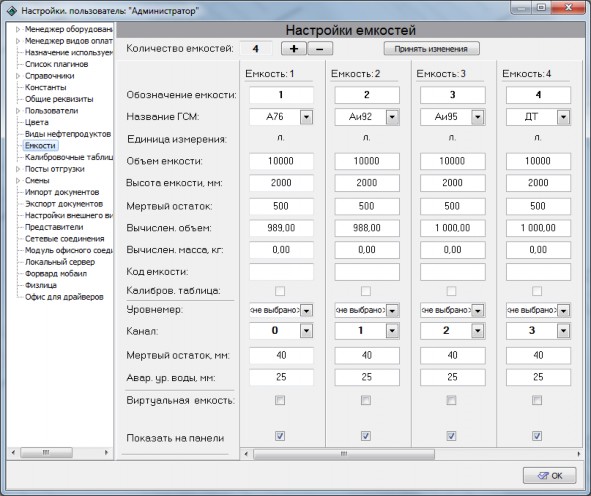Enable virtual tank checkbox for tank 1
The width and height of the screenshot is (591, 496).
tap(280, 400)
